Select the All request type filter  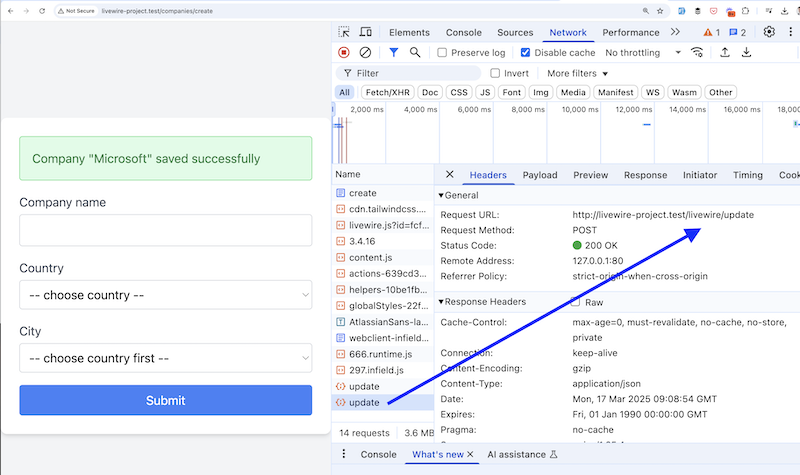pos(344,92)
